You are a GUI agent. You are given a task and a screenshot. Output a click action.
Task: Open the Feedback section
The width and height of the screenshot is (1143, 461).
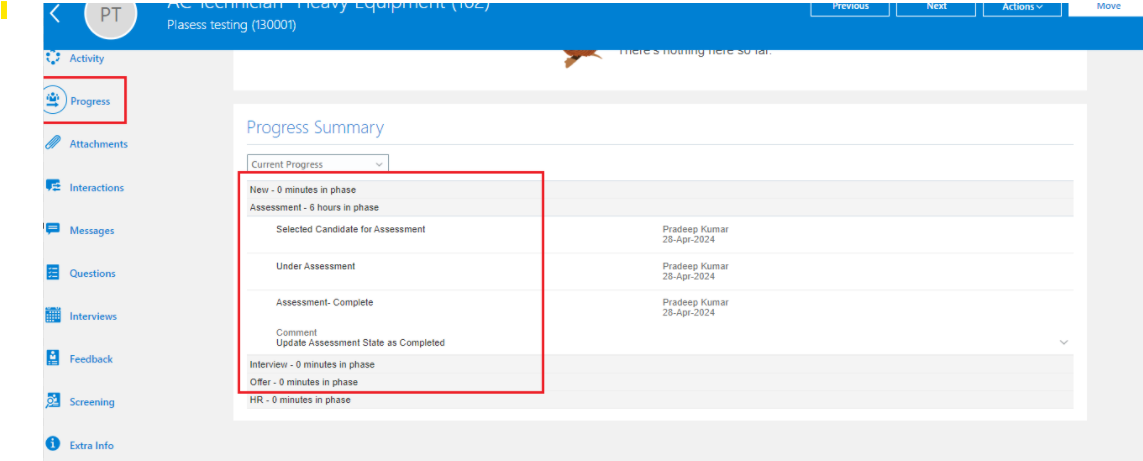91,359
